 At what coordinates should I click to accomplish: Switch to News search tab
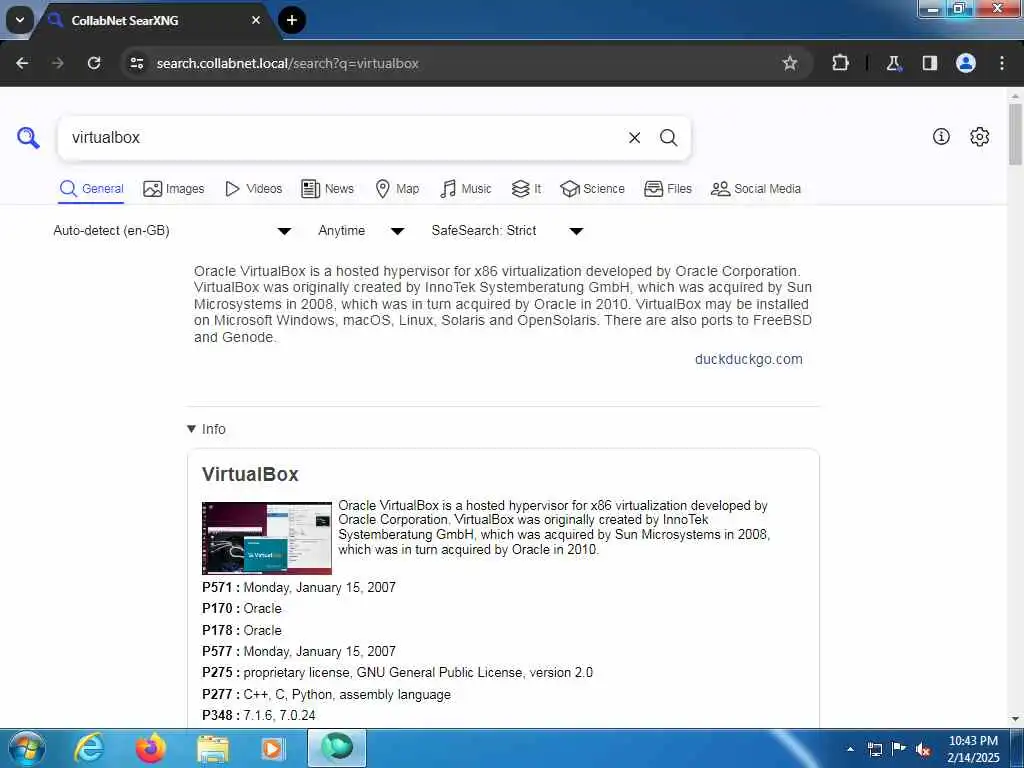point(327,189)
